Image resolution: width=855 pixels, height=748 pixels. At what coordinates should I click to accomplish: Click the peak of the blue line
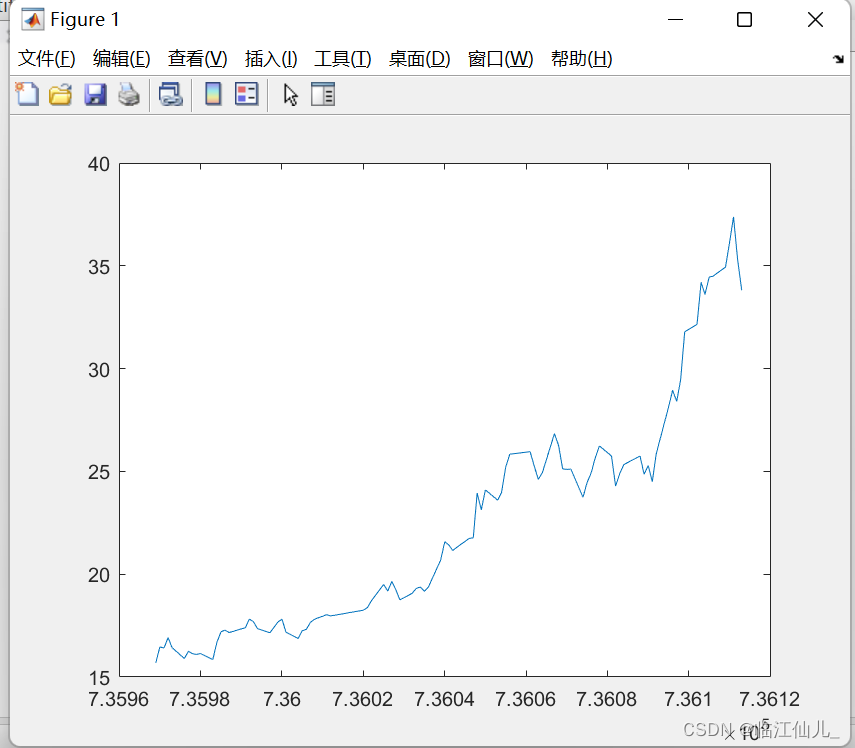(x=733, y=218)
